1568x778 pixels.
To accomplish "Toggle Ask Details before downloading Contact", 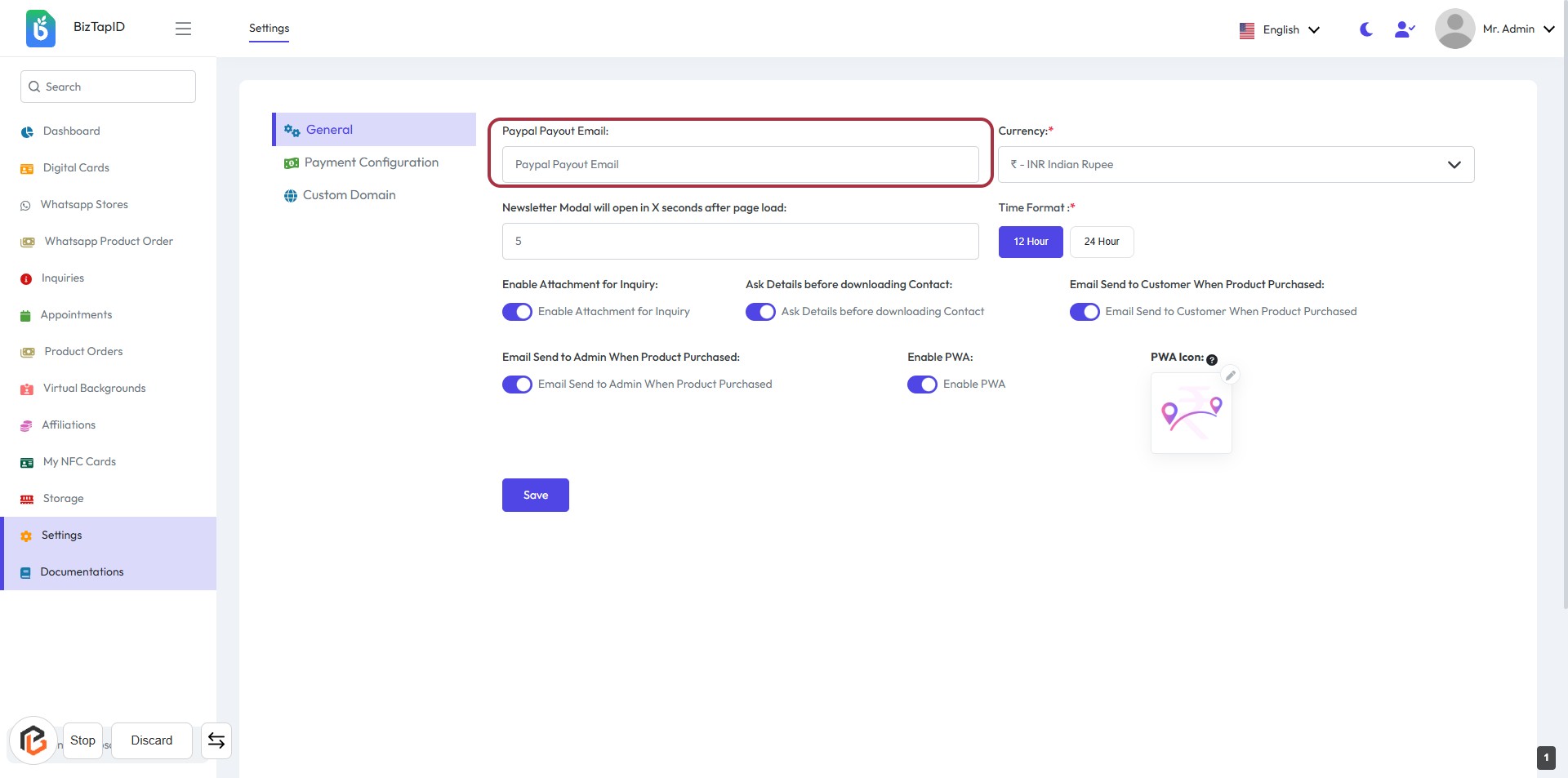I will coord(760,312).
